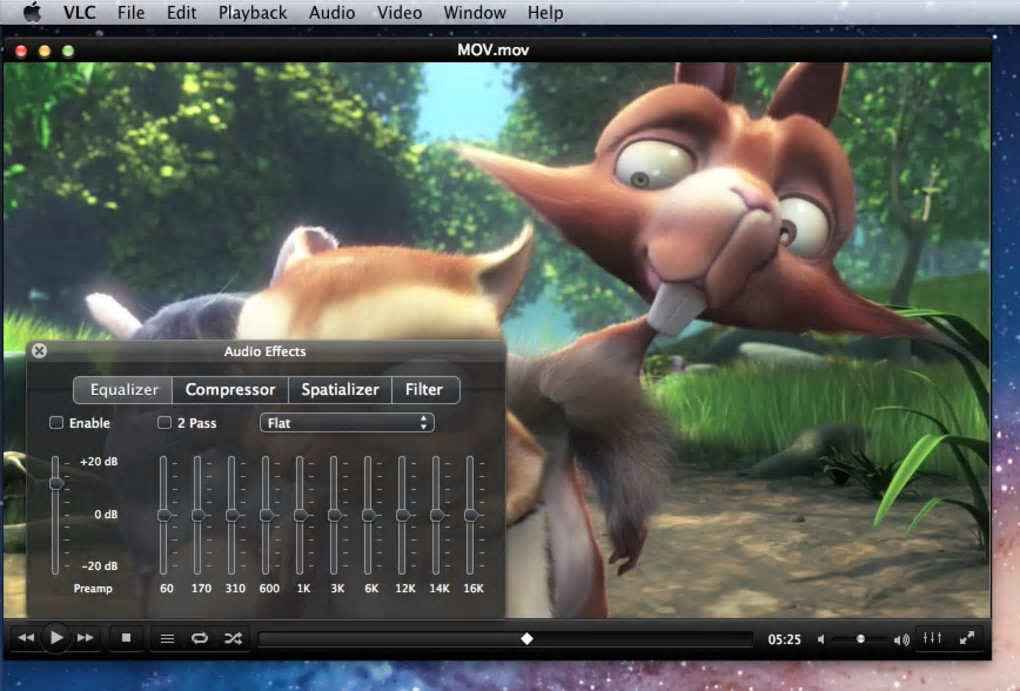Stop playback
Screen dimensions: 1020x691
click(126, 638)
